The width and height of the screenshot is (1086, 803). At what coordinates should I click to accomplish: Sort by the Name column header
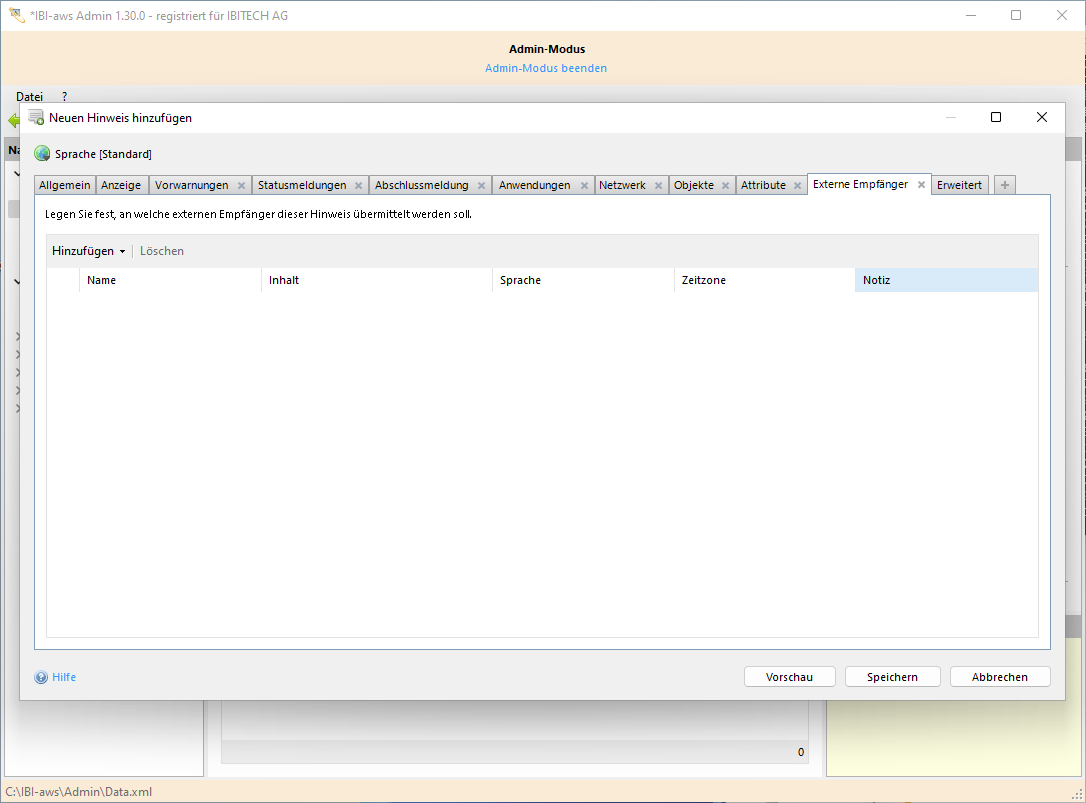(101, 280)
